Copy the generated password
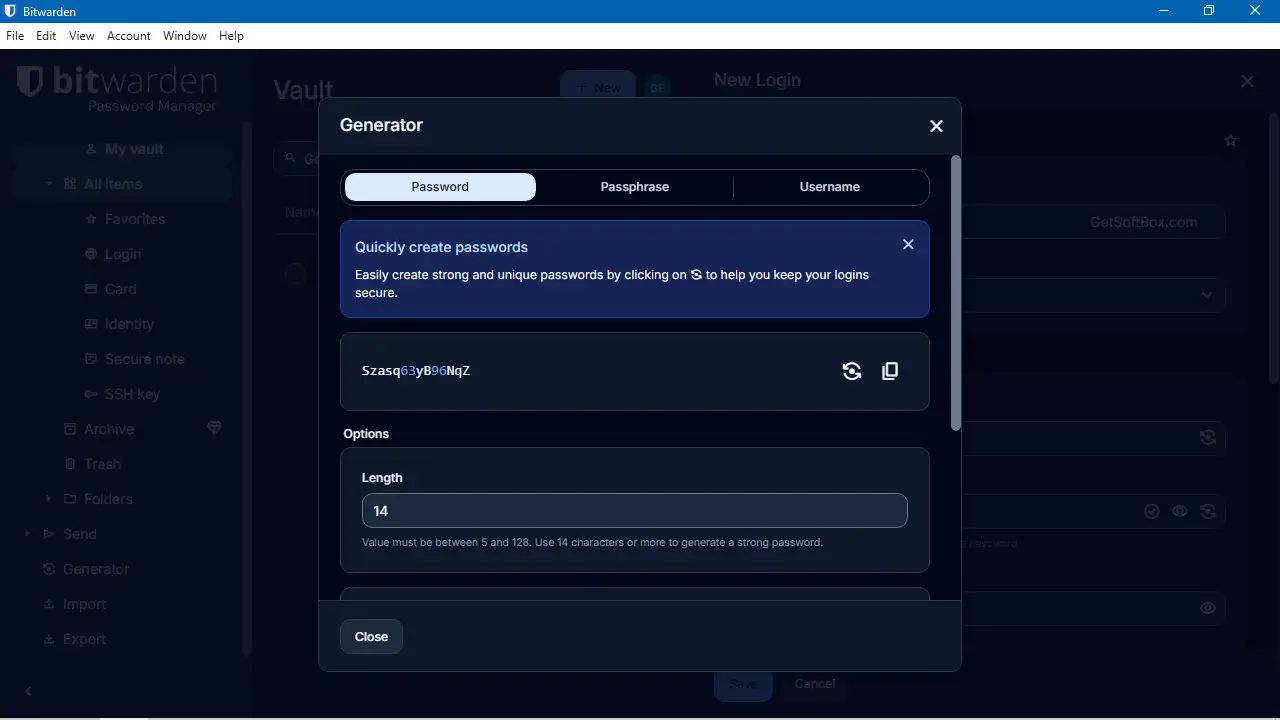This screenshot has height=720, width=1280. [x=890, y=371]
